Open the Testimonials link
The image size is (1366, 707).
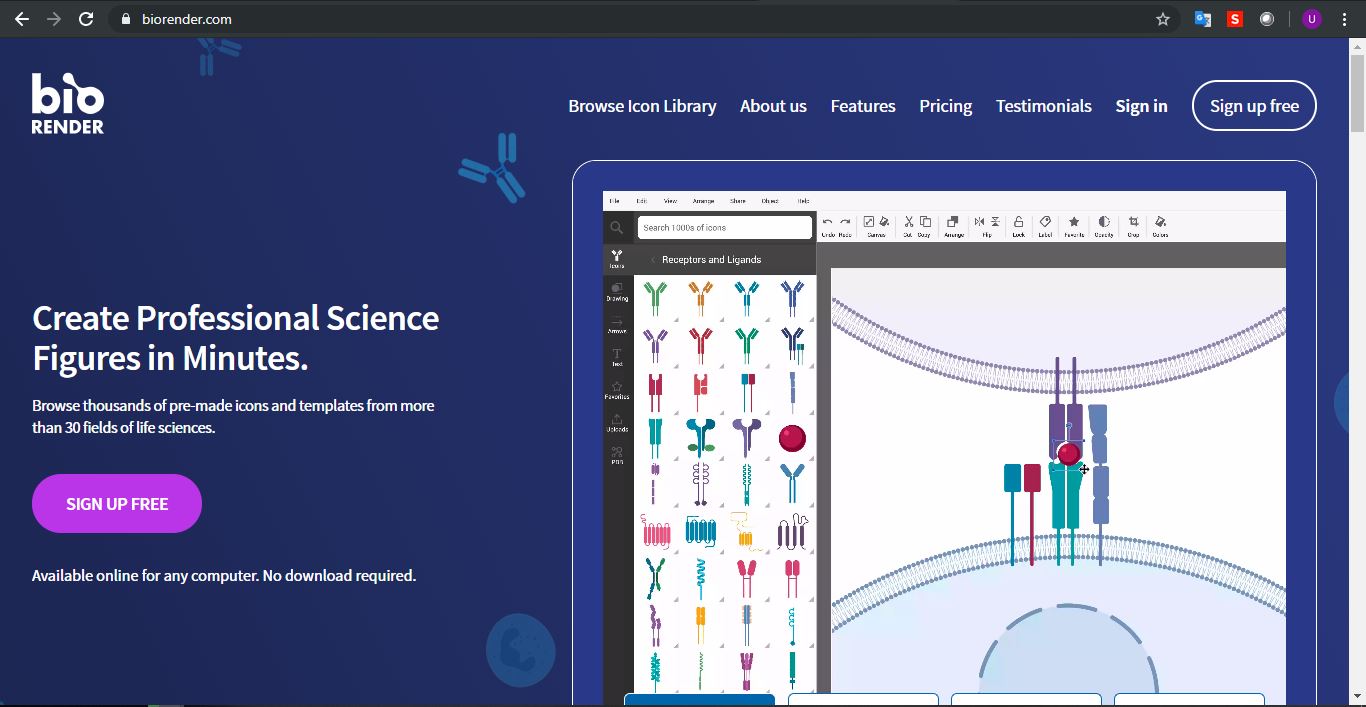[x=1044, y=106]
